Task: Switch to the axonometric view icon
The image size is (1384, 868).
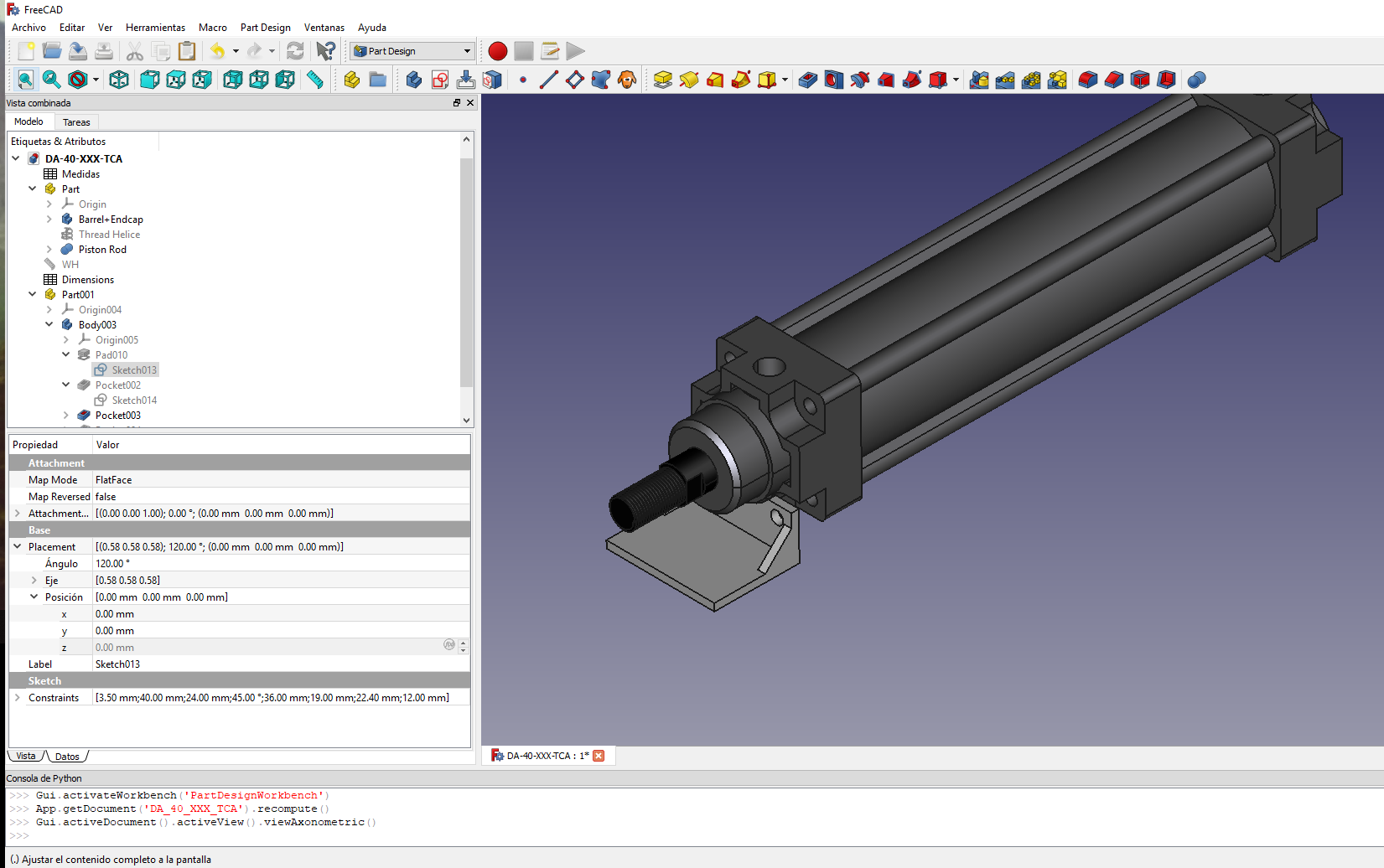Action: point(119,80)
